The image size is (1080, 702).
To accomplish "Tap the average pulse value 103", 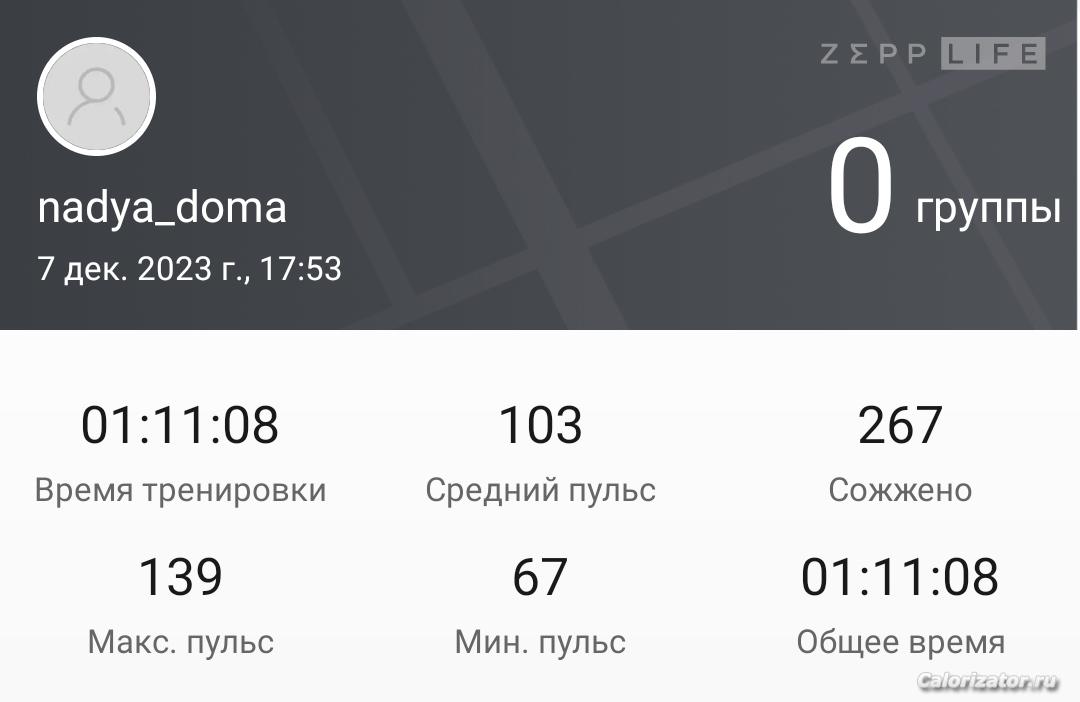I will tap(540, 424).
